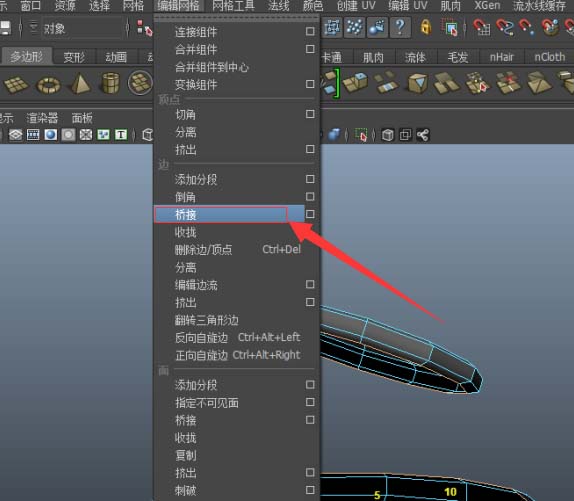Open the 创建 UV menu

[x=356, y=5]
